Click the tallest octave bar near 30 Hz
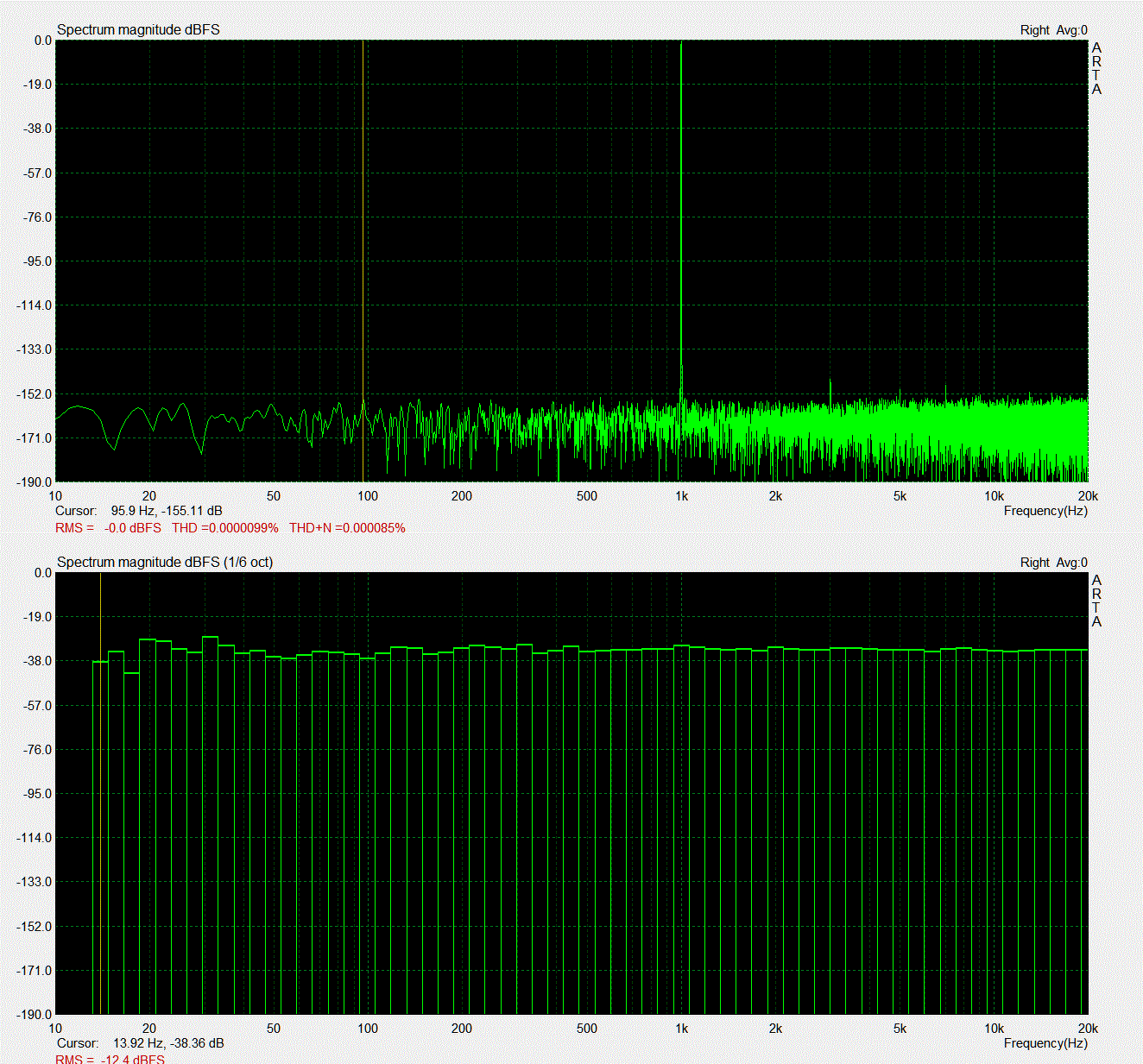Viewport: 1143px width, 1064px height. [210, 825]
